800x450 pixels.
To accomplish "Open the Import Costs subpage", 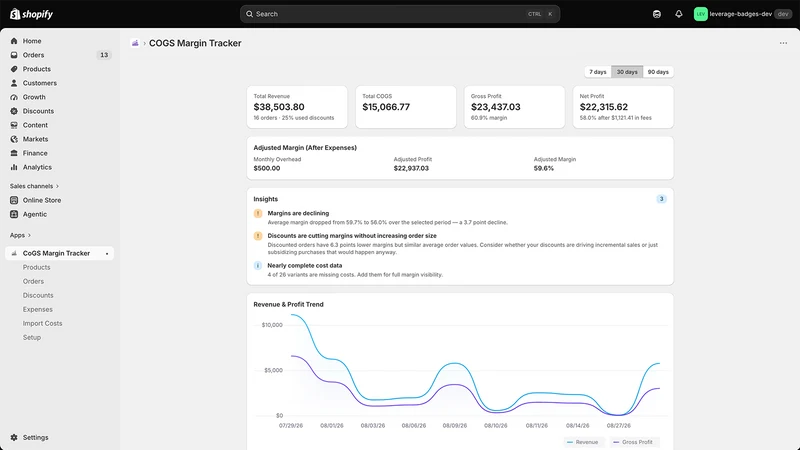I will click(42, 323).
